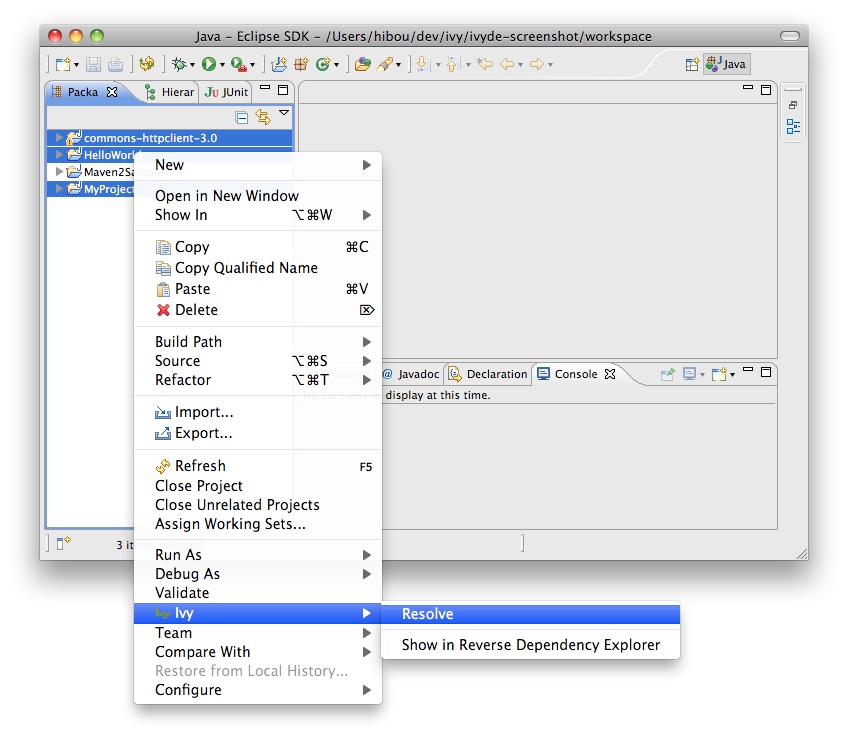The height and width of the screenshot is (732, 848).
Task: Click the New Java Class toolbar icon
Action: tap(323, 64)
